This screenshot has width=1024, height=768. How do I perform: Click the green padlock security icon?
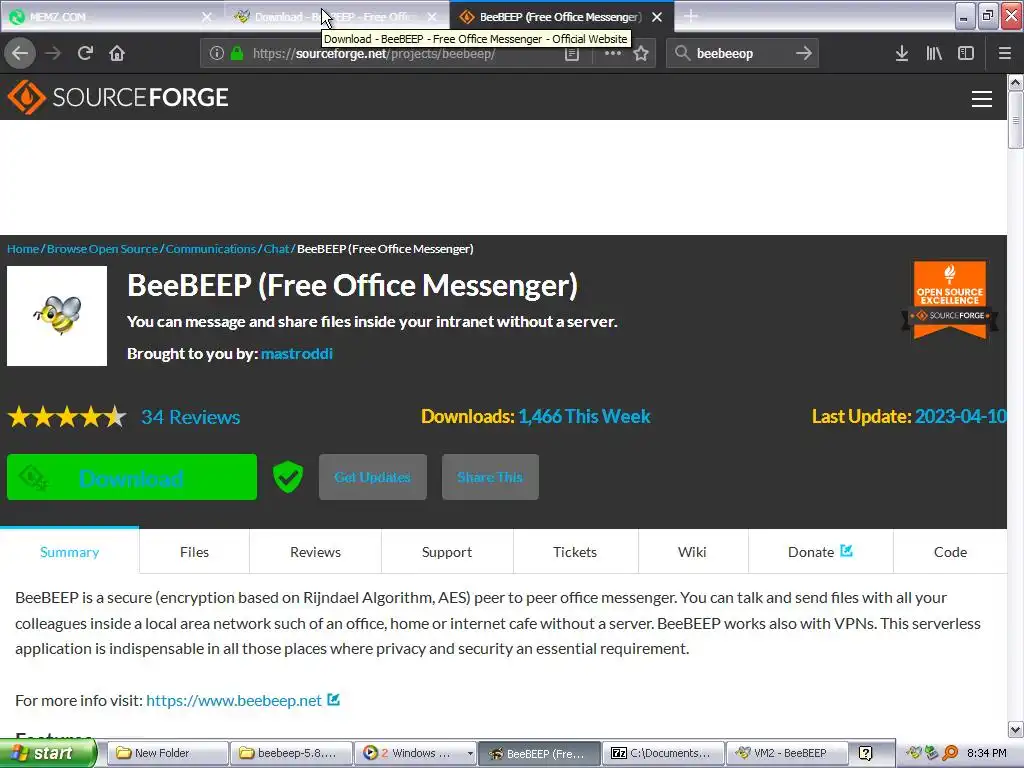click(x=236, y=53)
